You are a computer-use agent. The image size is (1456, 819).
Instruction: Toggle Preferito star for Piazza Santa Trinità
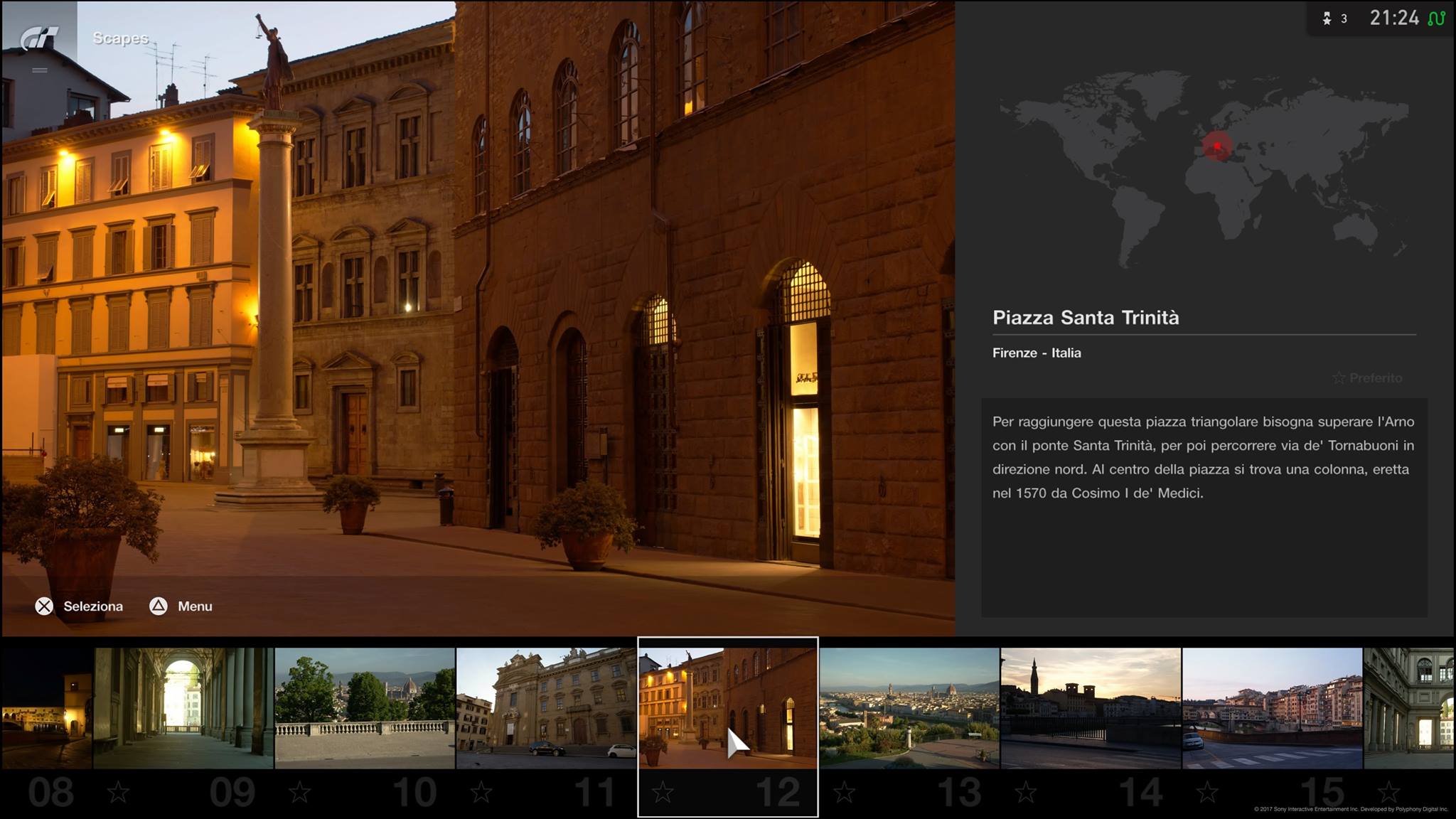tap(1339, 378)
